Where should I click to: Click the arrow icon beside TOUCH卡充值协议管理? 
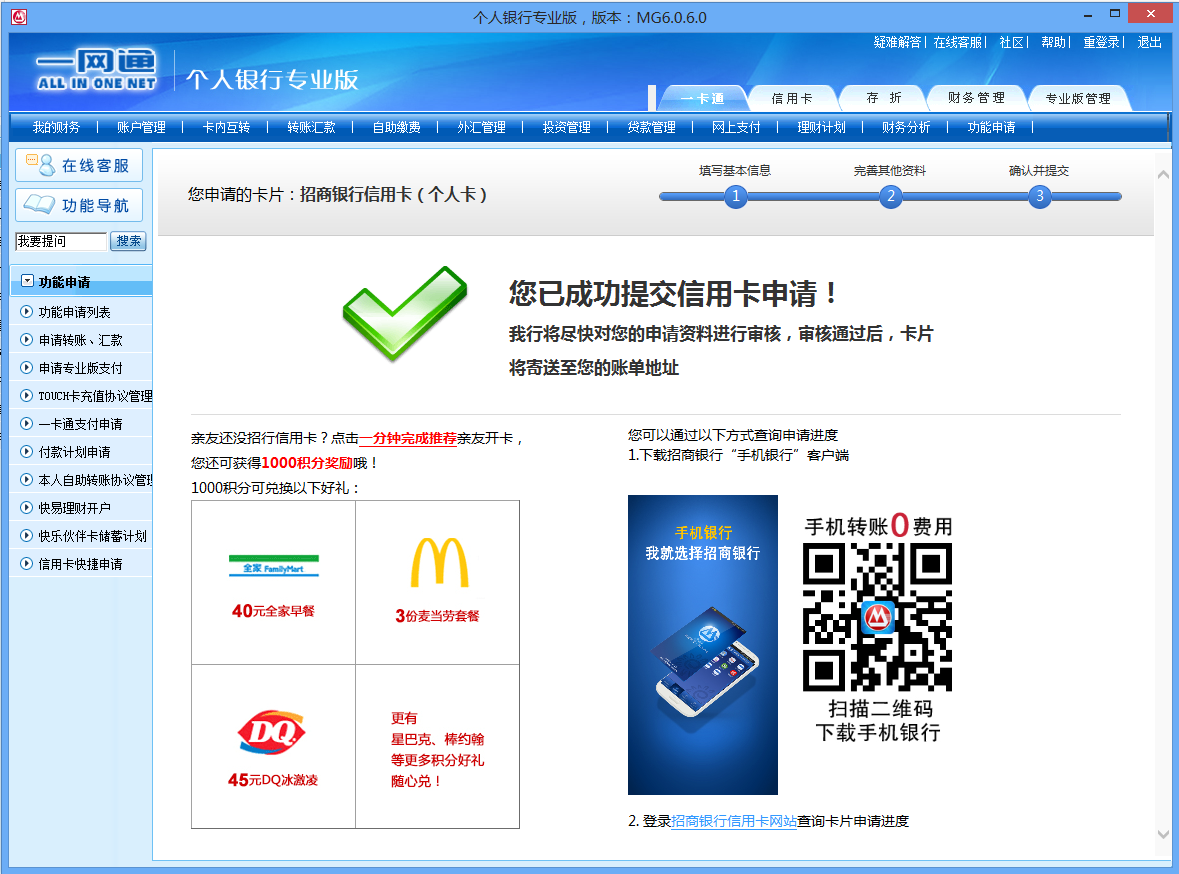[x=26, y=395]
